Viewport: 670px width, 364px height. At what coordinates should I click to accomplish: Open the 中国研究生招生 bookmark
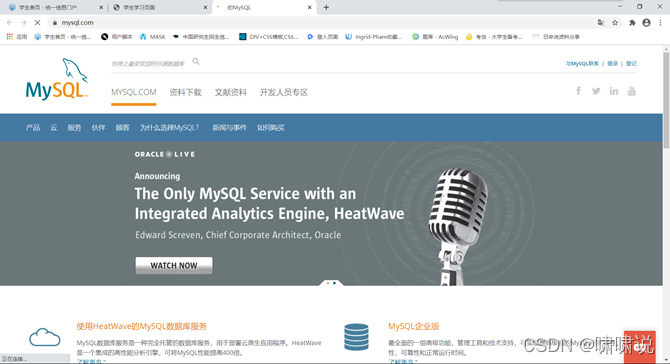coord(201,37)
